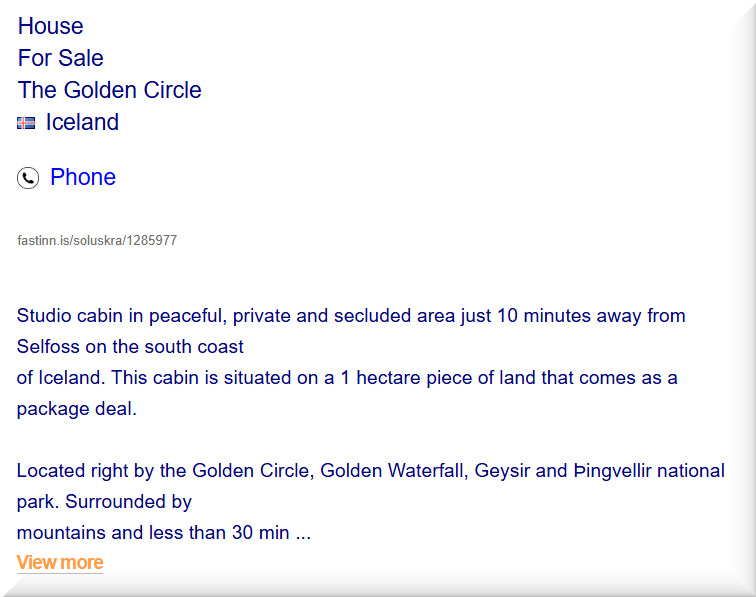Viewport: 756px width, 597px height.
Task: Click the Iceland flag icon
Action: point(26,123)
